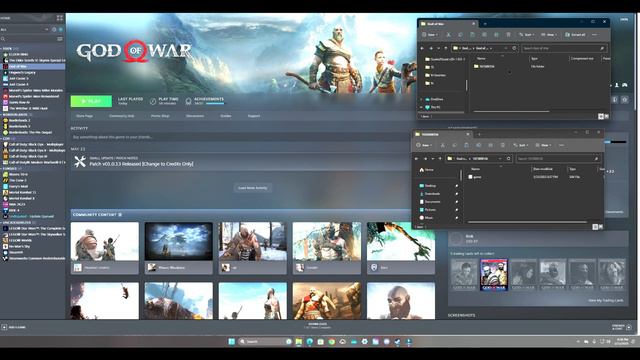This screenshot has height=360, width=640.
Task: Select Hogwarts Legacy in the library list
Action: pos(22,72)
